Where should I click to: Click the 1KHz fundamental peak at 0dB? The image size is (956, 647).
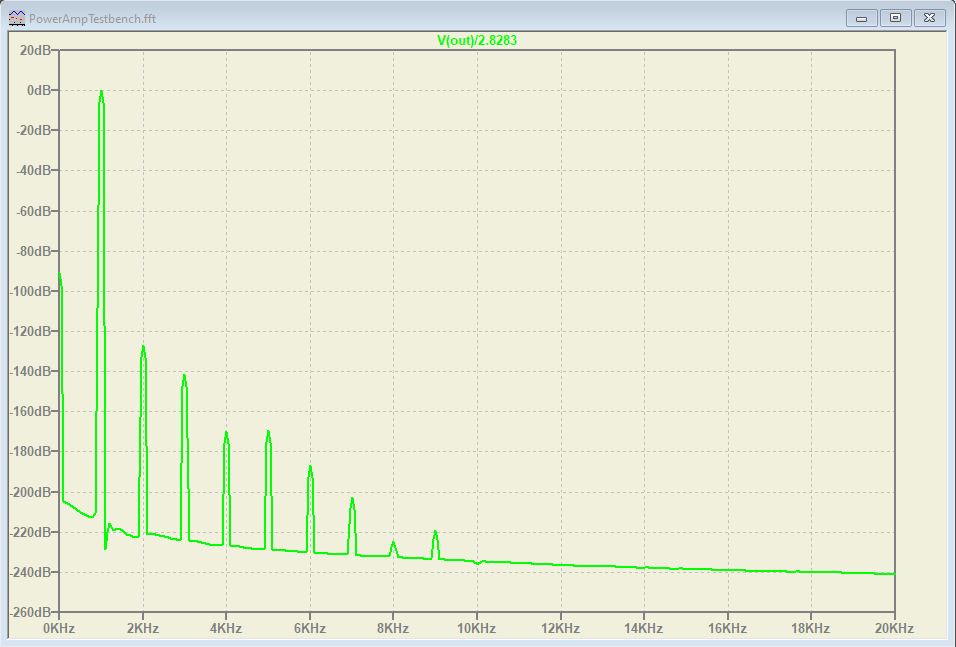point(101,93)
